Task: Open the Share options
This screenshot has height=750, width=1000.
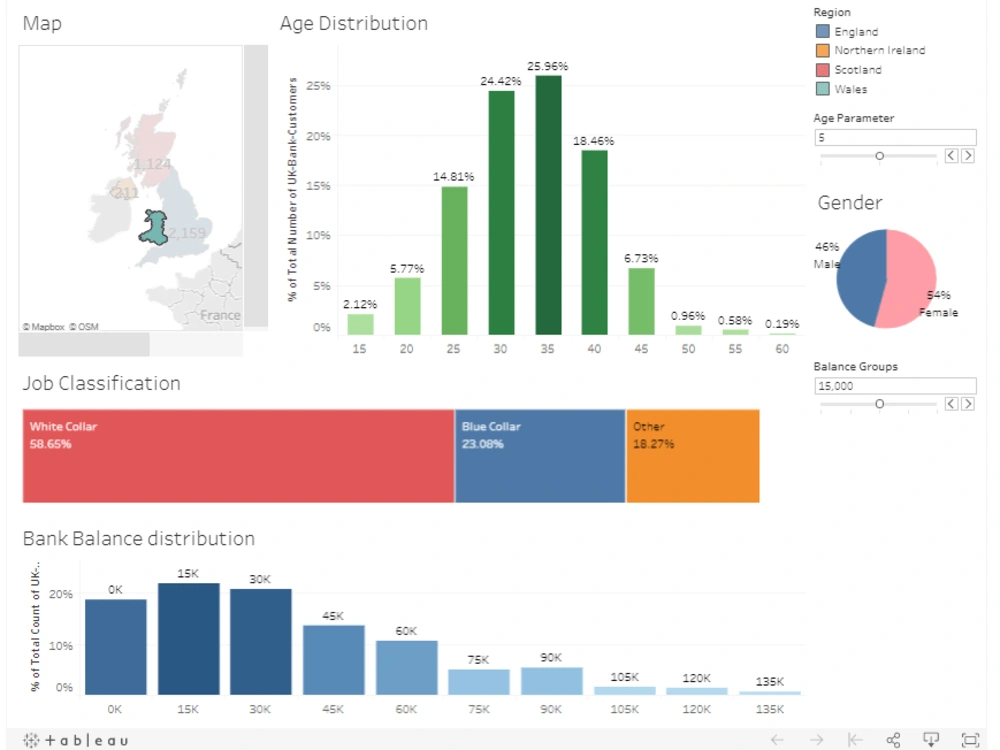Action: (893, 740)
